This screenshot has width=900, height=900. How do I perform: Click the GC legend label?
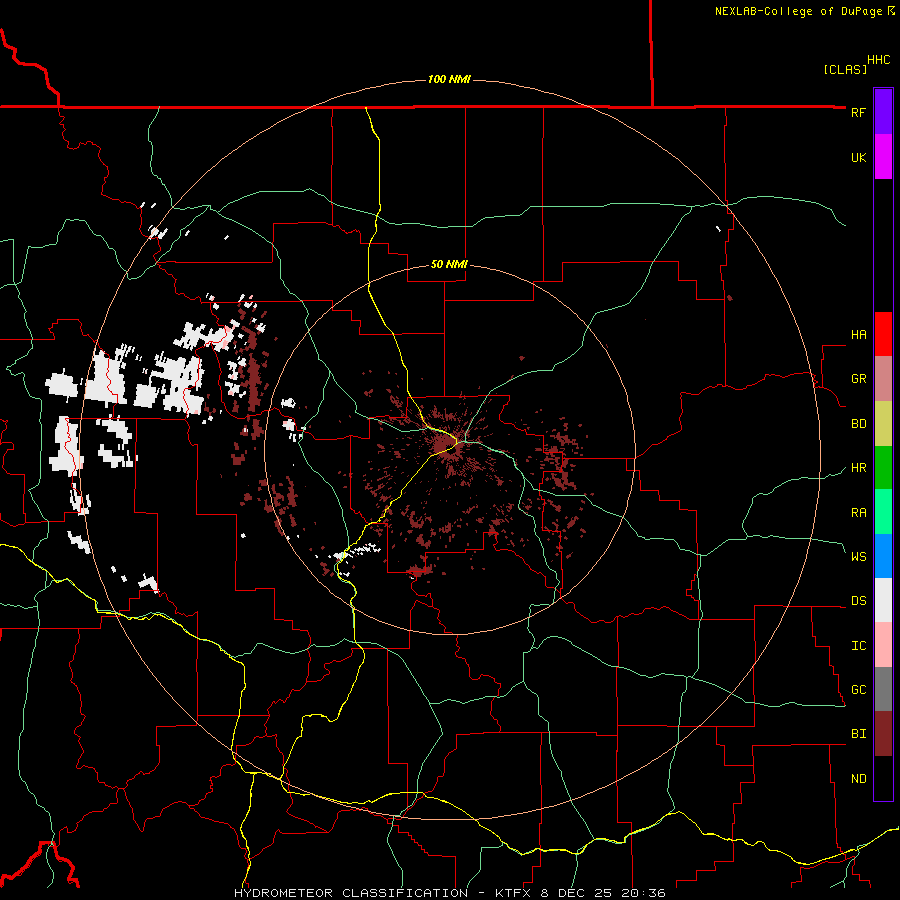coord(858,690)
